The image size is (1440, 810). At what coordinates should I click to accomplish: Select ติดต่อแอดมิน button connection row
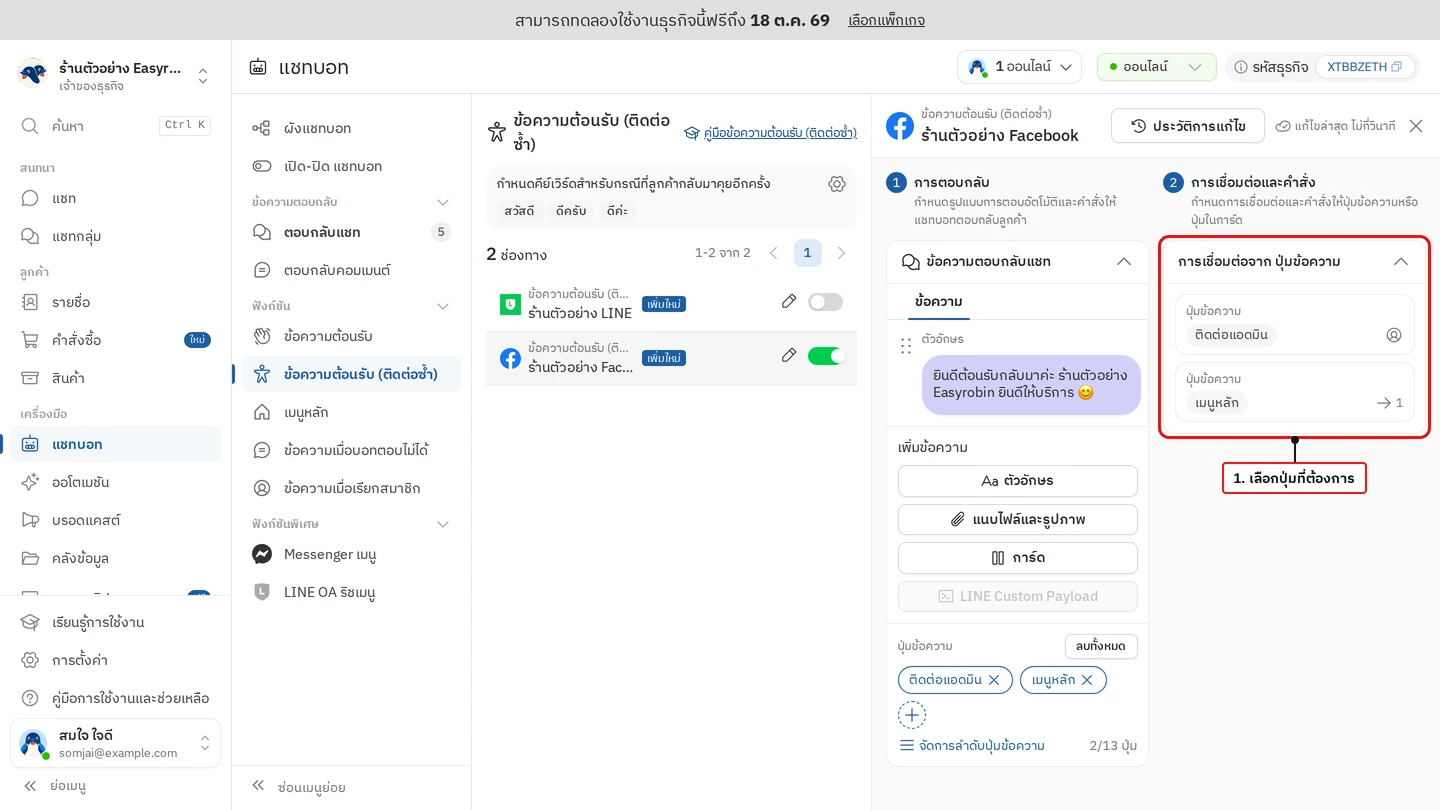point(1294,325)
